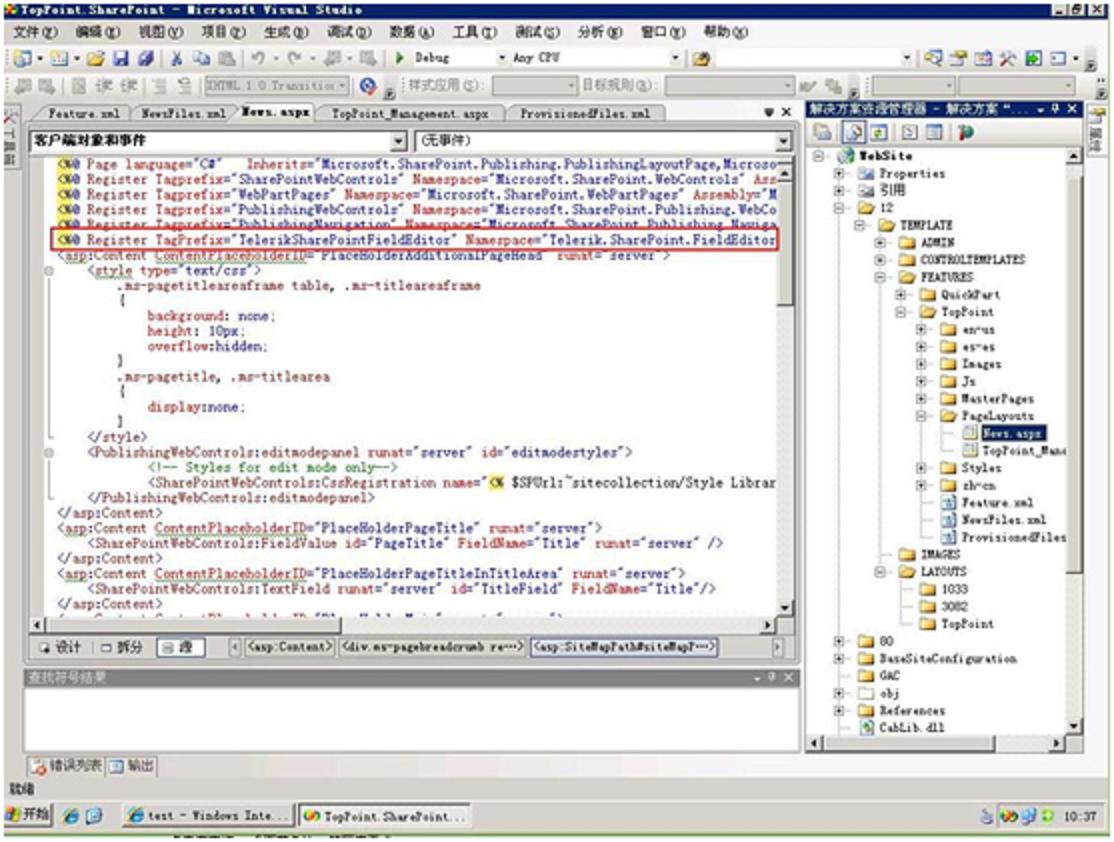1114x842 pixels.
Task: Click the Open File folder icon
Action: click(96, 59)
